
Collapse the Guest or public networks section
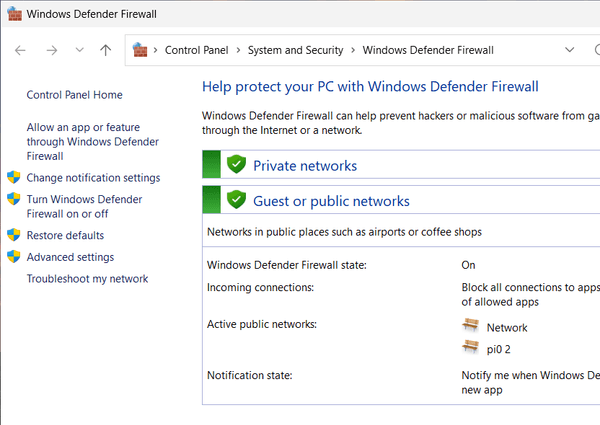point(330,201)
